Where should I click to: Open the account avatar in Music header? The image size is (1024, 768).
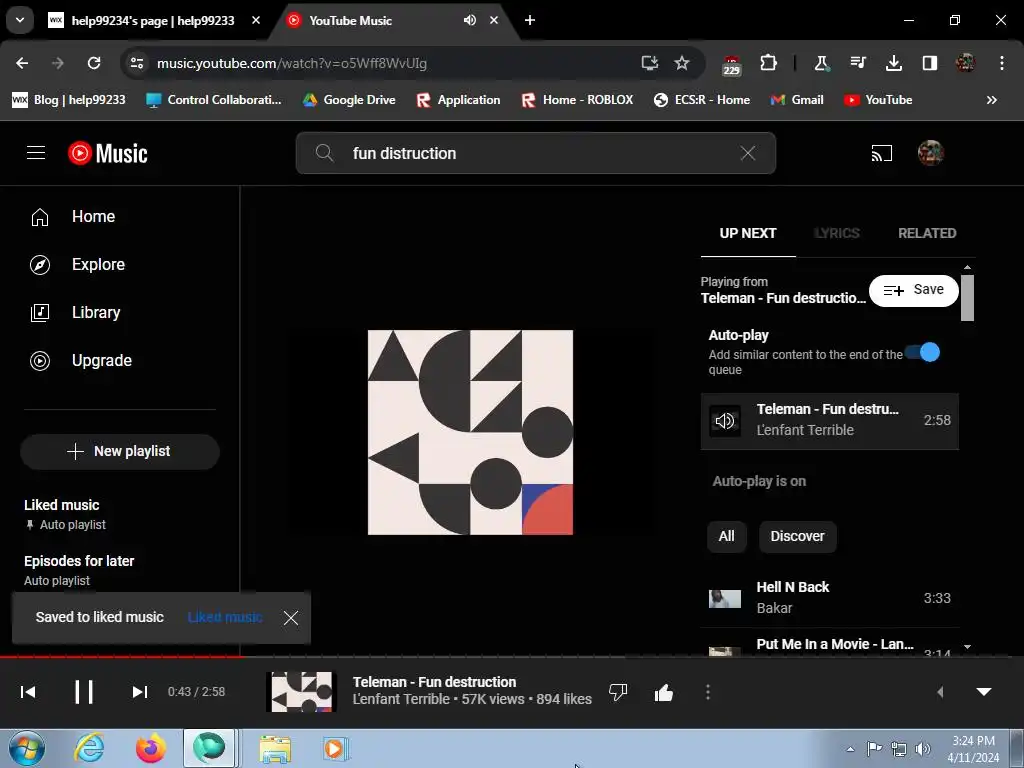tap(931, 153)
